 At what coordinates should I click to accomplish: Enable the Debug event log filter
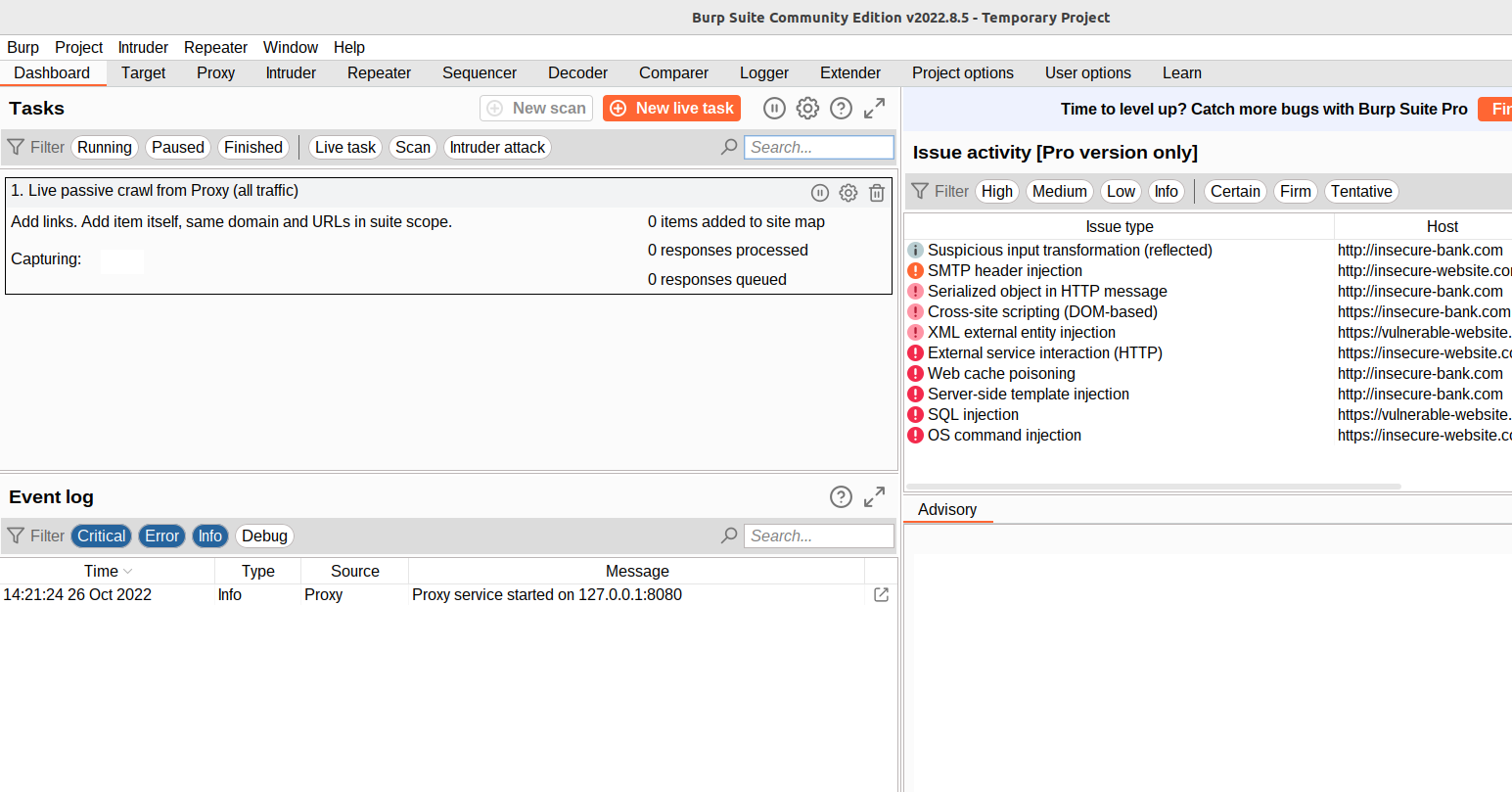click(264, 536)
